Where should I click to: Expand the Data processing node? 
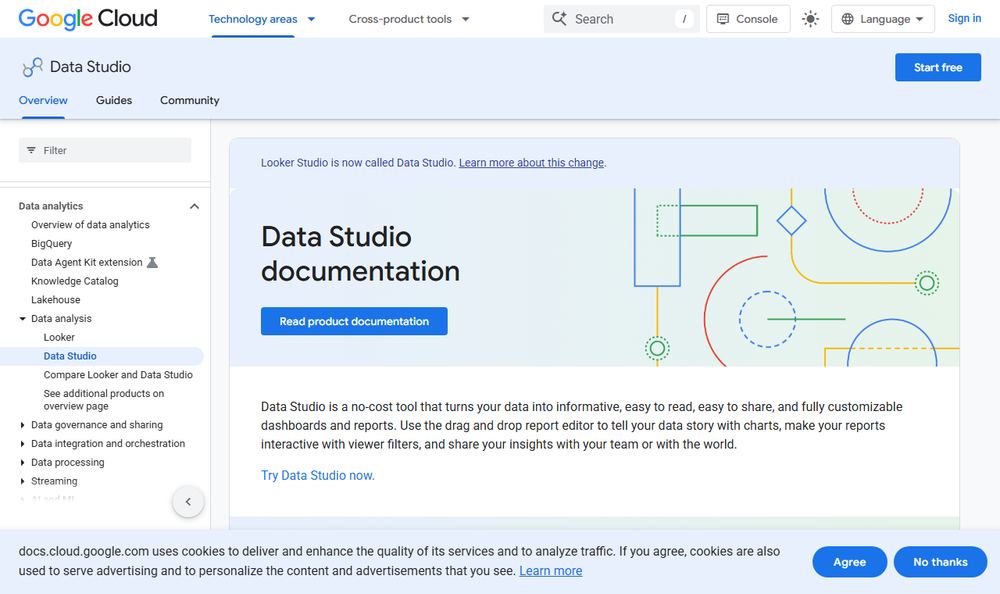click(x=22, y=463)
